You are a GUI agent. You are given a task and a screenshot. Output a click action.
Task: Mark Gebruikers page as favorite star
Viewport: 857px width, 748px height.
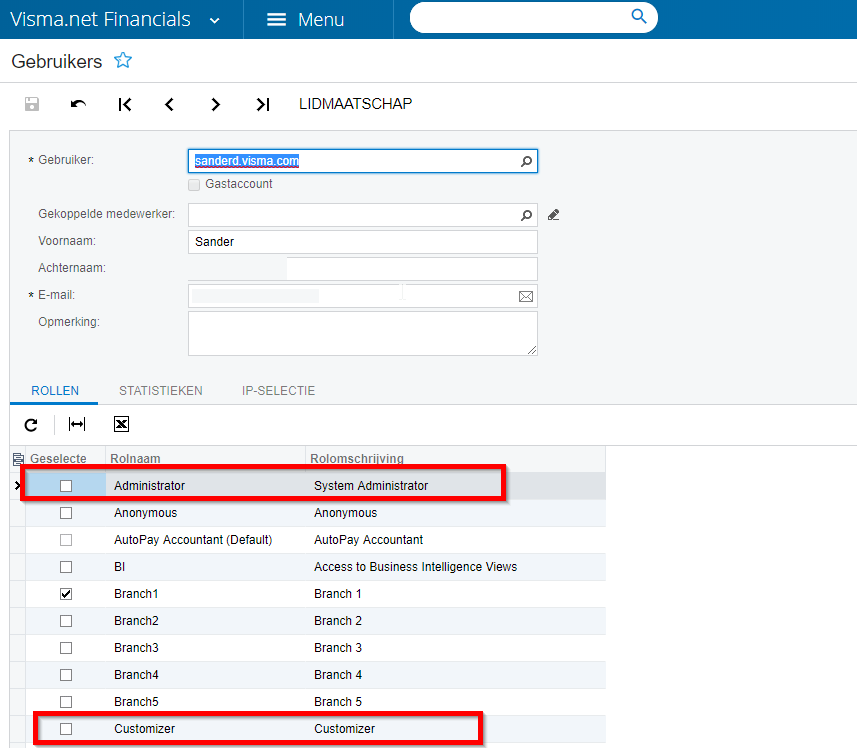click(123, 61)
